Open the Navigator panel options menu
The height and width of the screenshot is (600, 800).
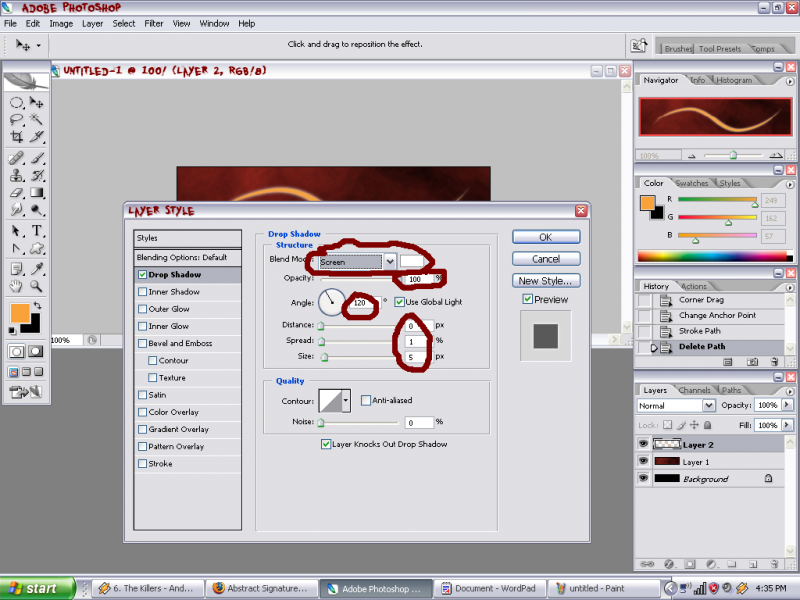pos(790,81)
